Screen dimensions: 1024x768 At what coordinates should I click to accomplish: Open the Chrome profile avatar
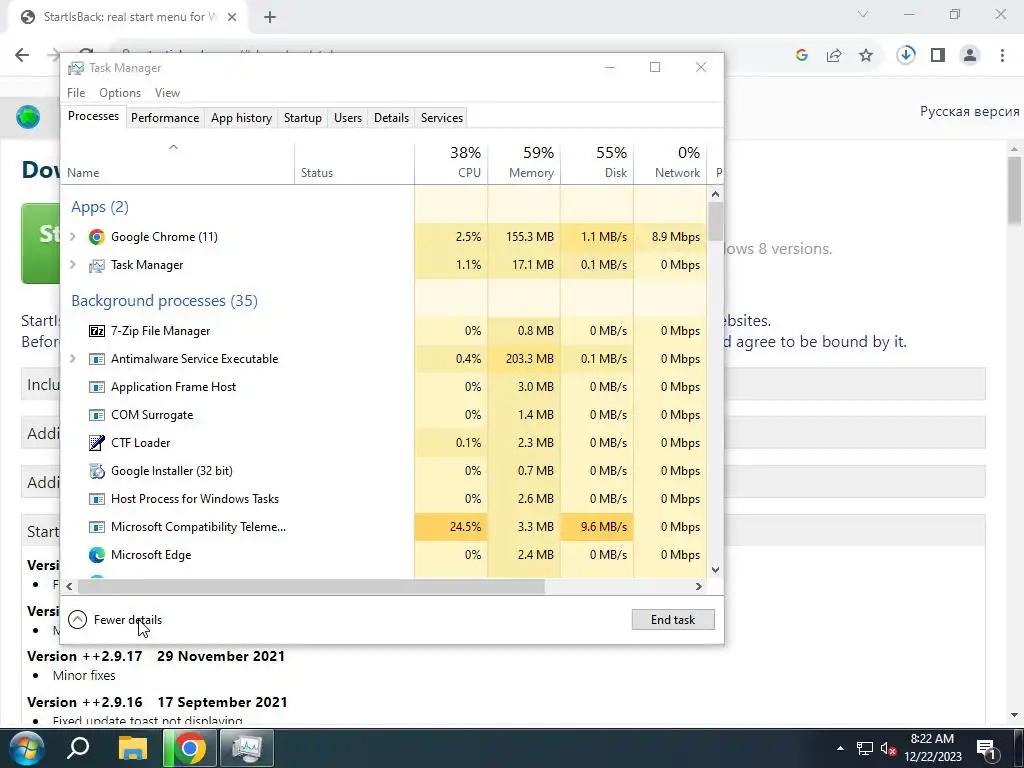pos(970,55)
